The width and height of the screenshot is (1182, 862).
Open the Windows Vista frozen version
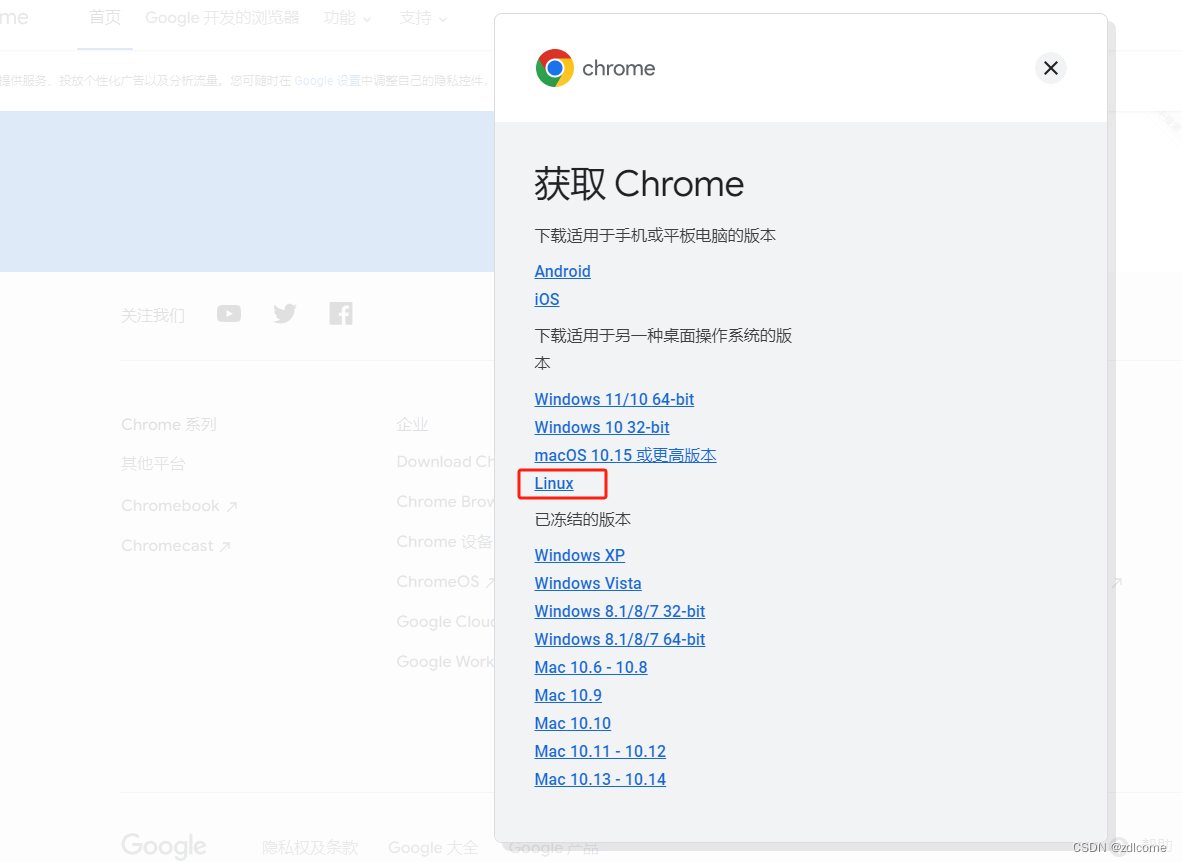(x=588, y=584)
